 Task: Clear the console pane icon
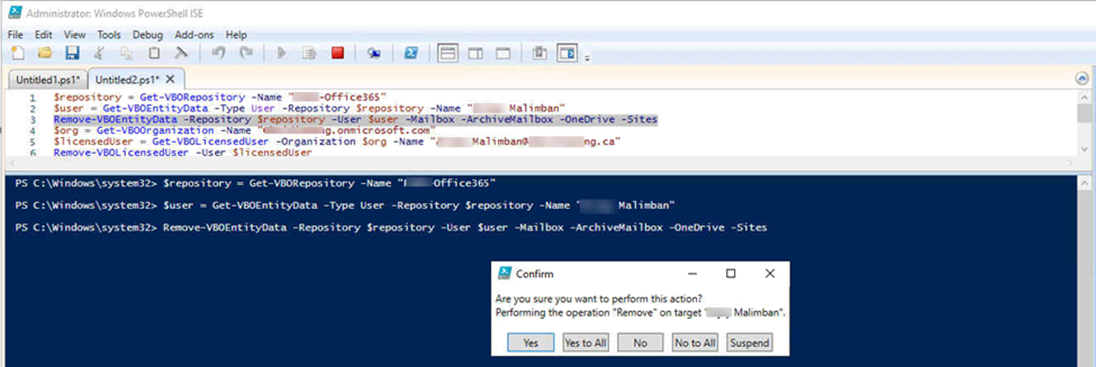pyautogui.click(x=181, y=53)
